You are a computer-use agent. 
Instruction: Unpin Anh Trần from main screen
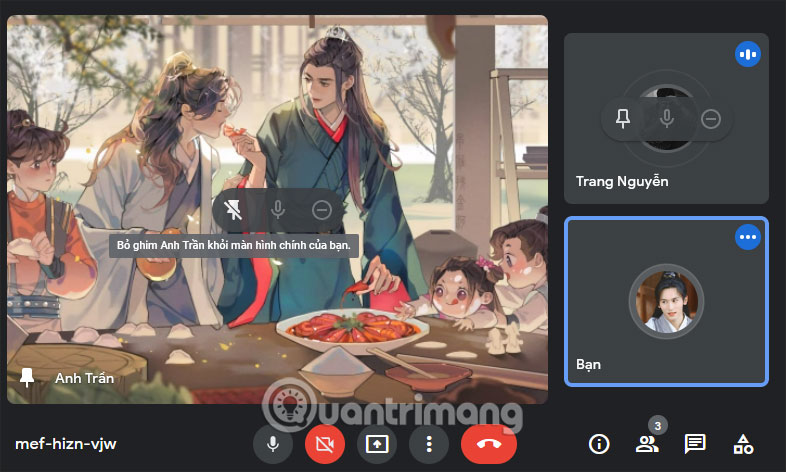(x=233, y=210)
